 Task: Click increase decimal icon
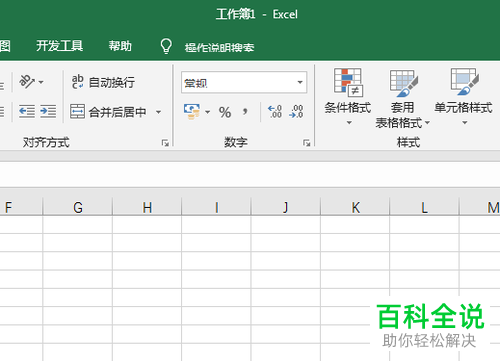click(275, 111)
